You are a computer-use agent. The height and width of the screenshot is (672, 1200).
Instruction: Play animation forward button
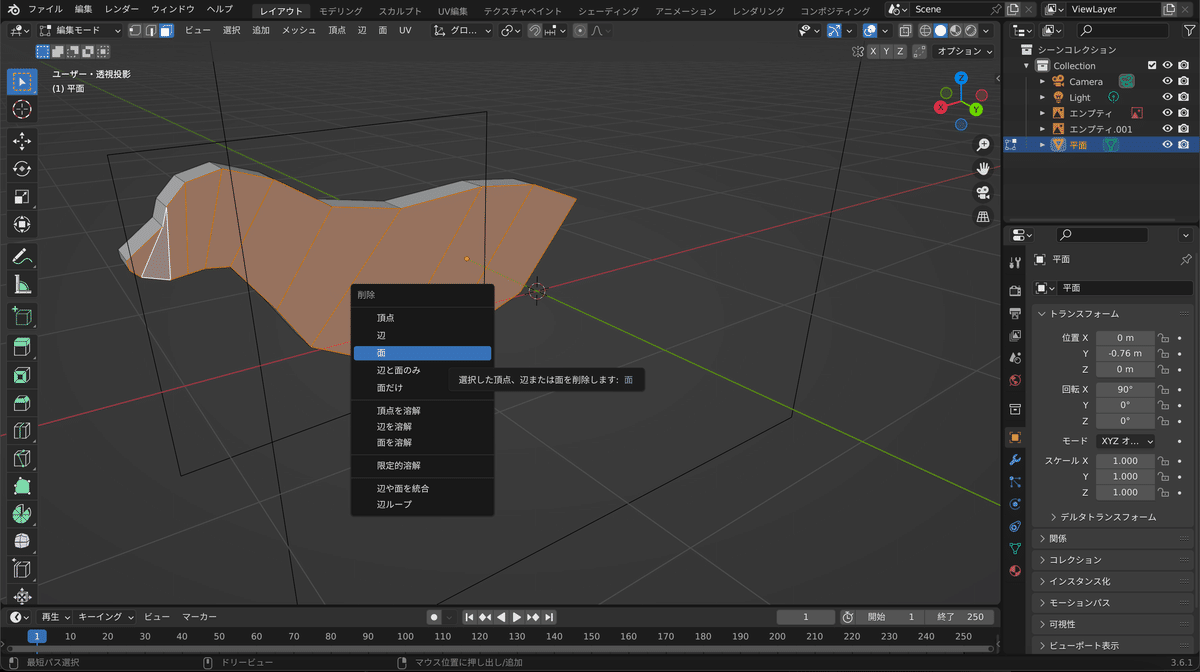point(517,617)
